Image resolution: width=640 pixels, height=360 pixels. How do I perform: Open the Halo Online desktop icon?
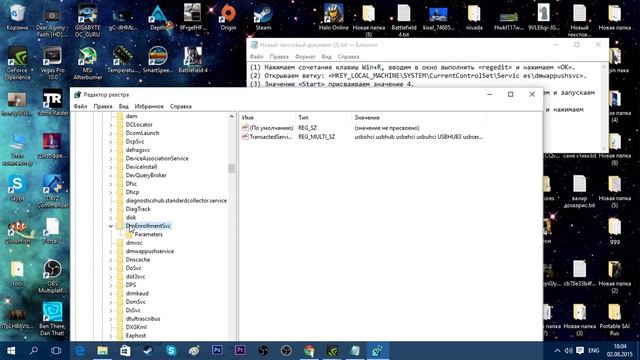[333, 18]
